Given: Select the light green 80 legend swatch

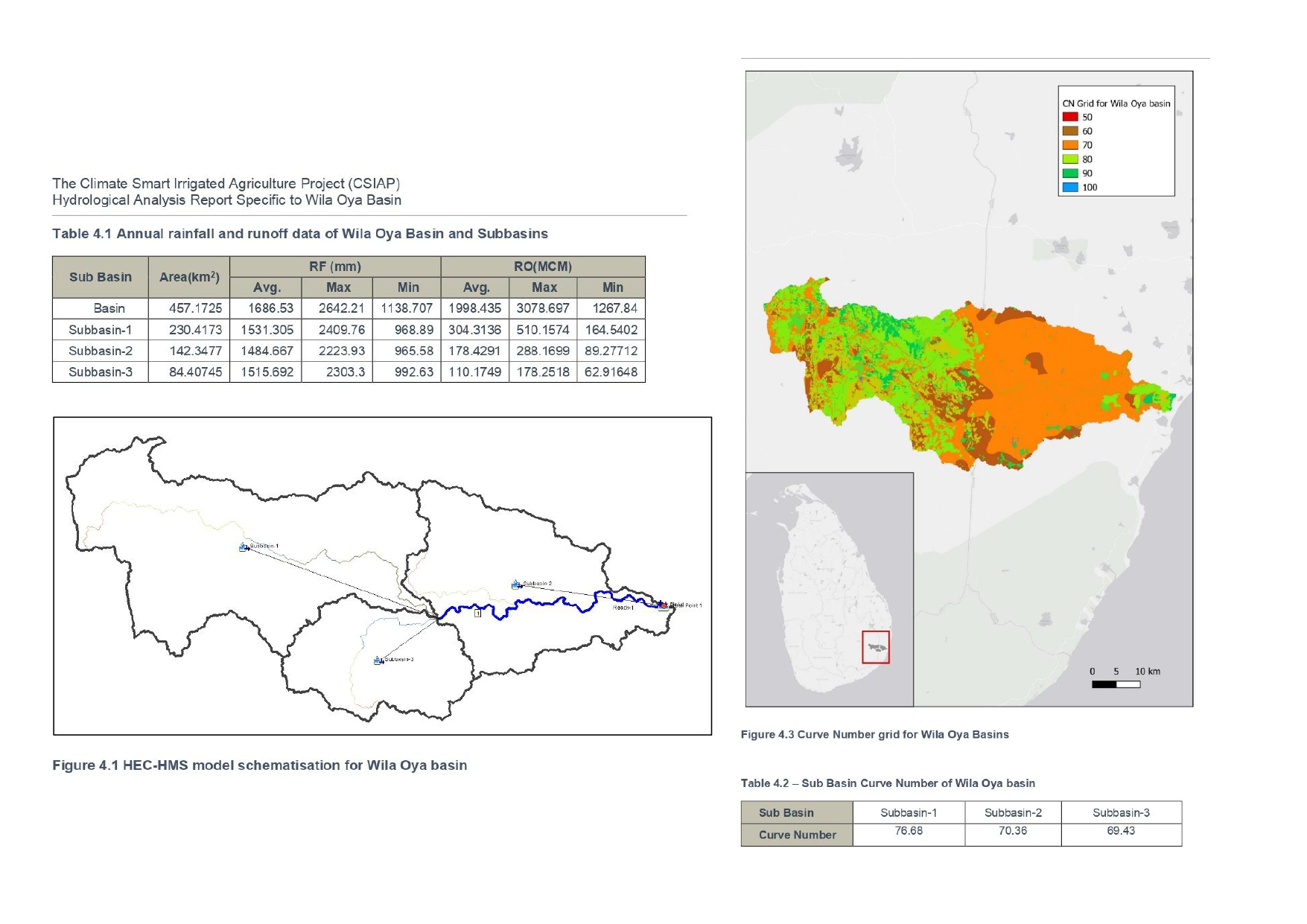Looking at the screenshot, I should [1069, 159].
